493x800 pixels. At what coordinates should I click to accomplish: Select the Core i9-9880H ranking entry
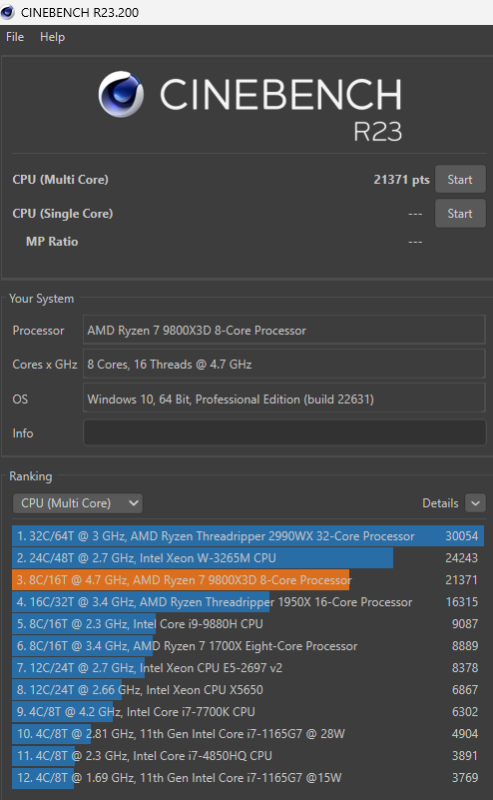[x=248, y=623]
